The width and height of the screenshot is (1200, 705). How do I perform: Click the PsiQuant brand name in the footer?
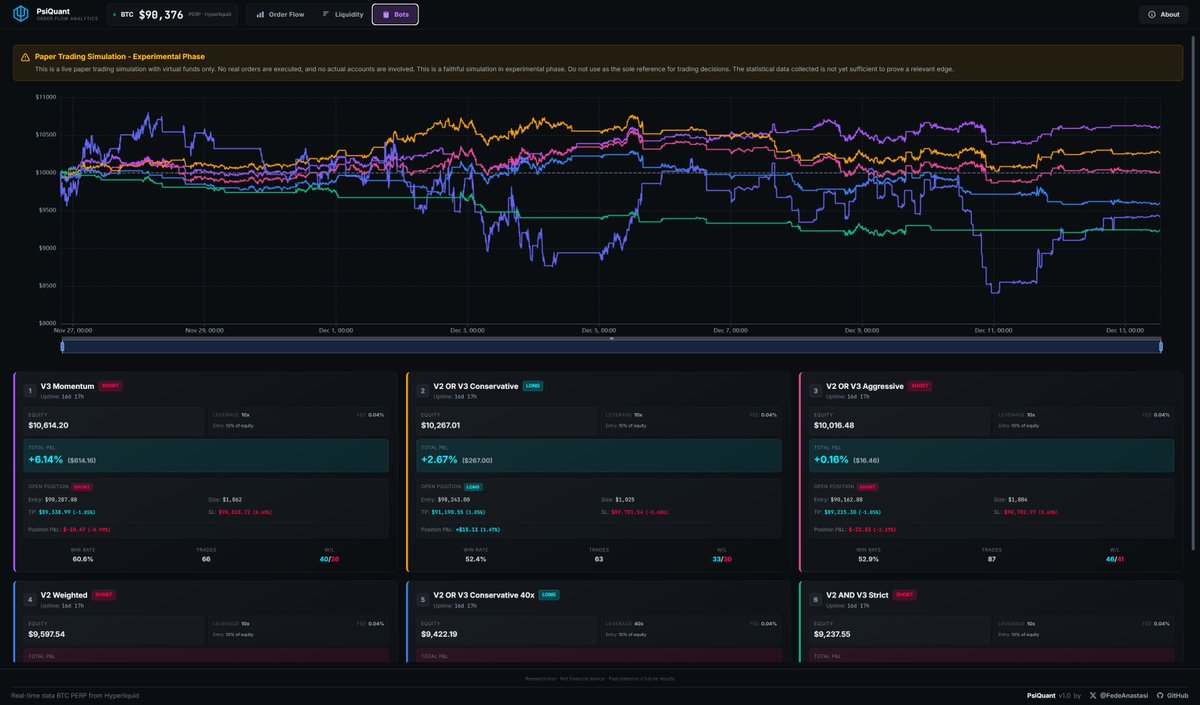pyautogui.click(x=1041, y=695)
